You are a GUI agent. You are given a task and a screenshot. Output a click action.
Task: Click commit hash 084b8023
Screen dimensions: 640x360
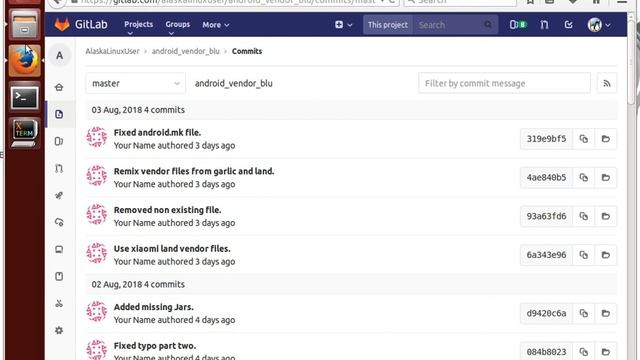[546, 352]
